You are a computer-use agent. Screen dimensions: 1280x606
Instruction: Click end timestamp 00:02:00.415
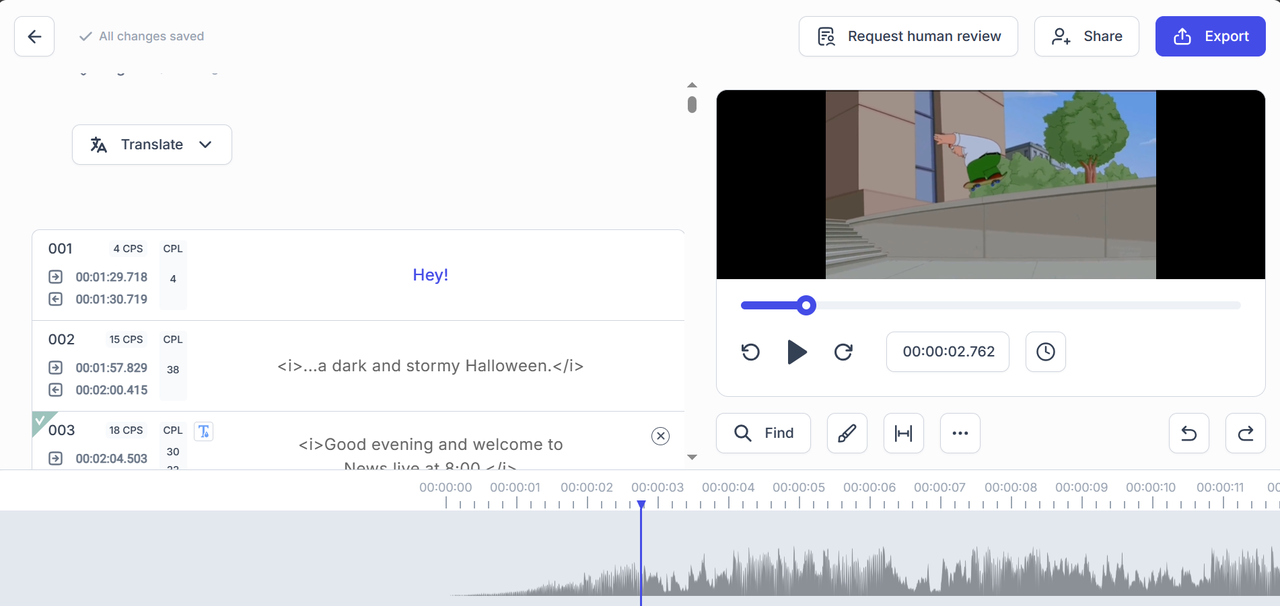[111, 390]
